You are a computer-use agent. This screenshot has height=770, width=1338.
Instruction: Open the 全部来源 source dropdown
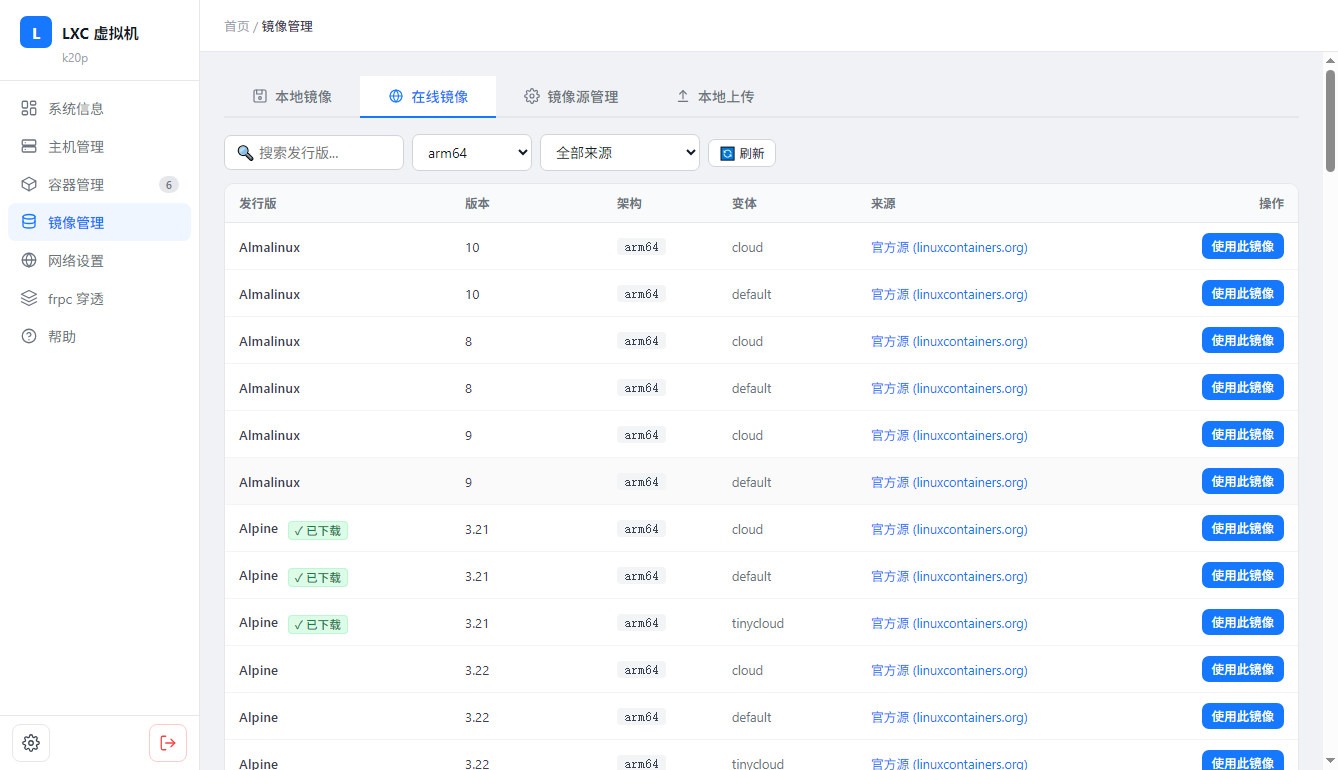pyautogui.click(x=620, y=153)
